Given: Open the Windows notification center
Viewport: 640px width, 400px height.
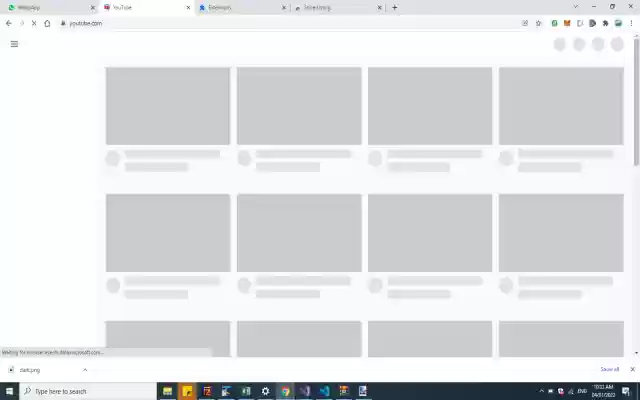Looking at the screenshot, I should click(x=626, y=391).
